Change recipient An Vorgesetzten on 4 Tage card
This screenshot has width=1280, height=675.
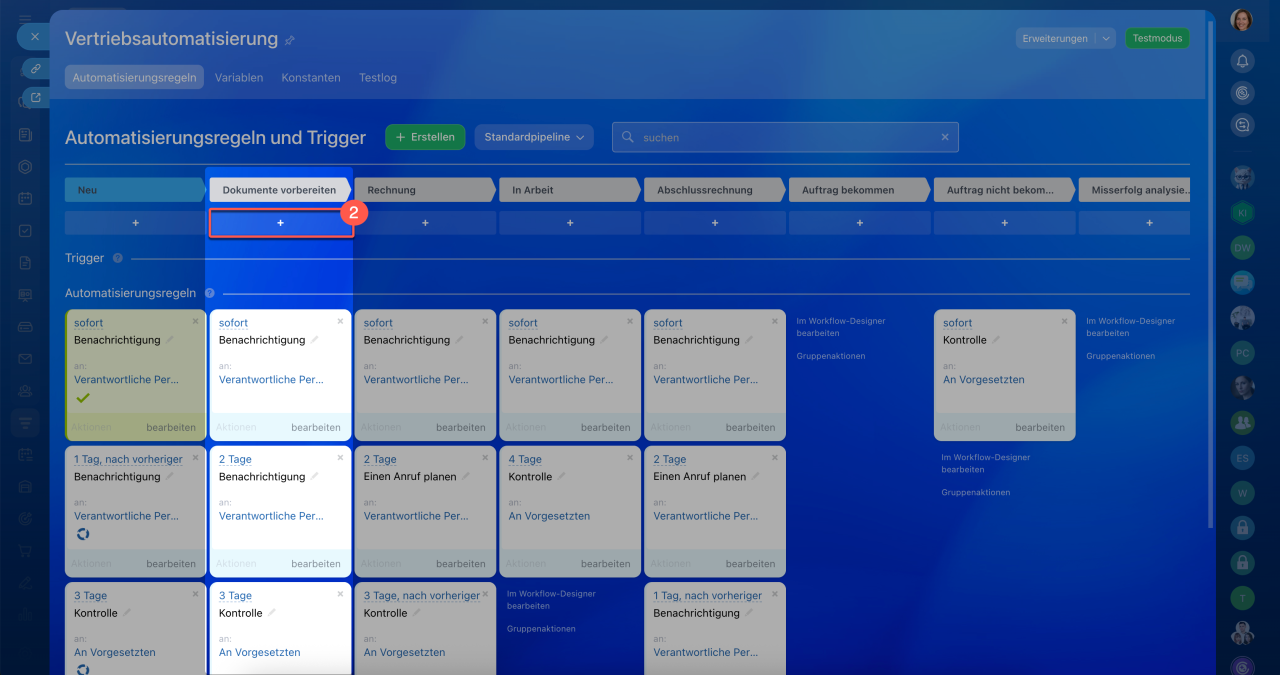[549, 516]
